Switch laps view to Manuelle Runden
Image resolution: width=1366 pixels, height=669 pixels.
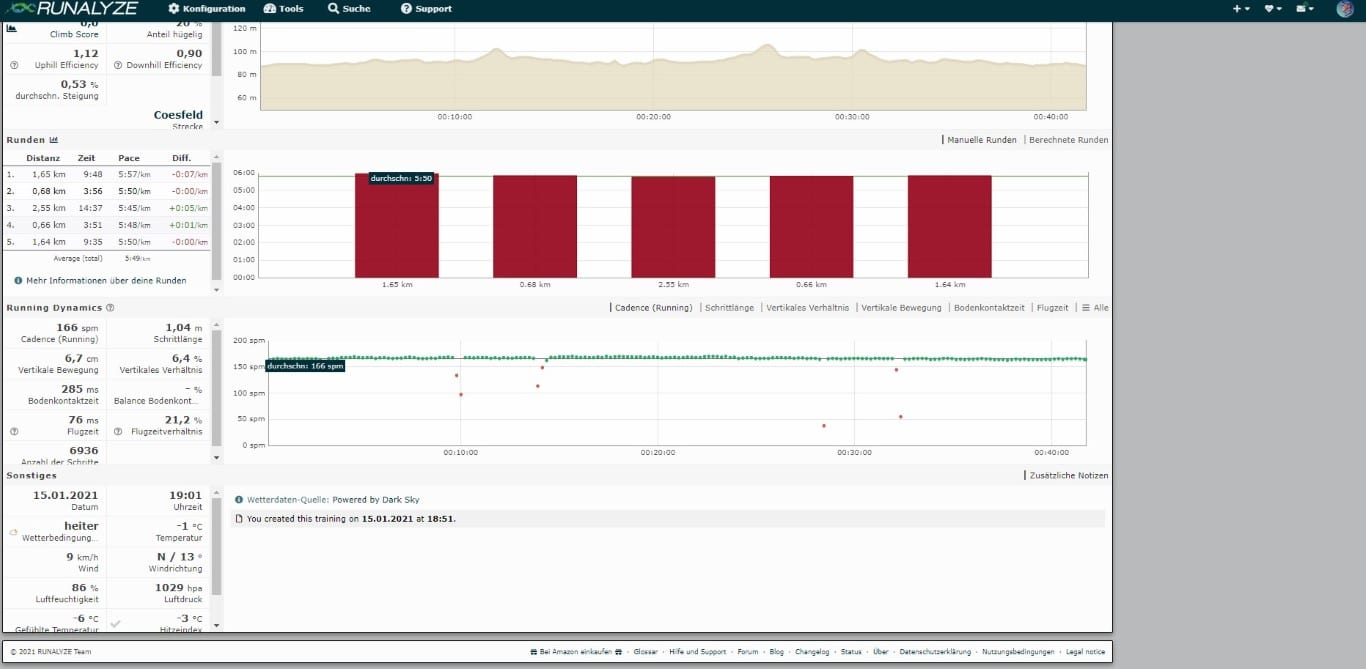point(981,140)
